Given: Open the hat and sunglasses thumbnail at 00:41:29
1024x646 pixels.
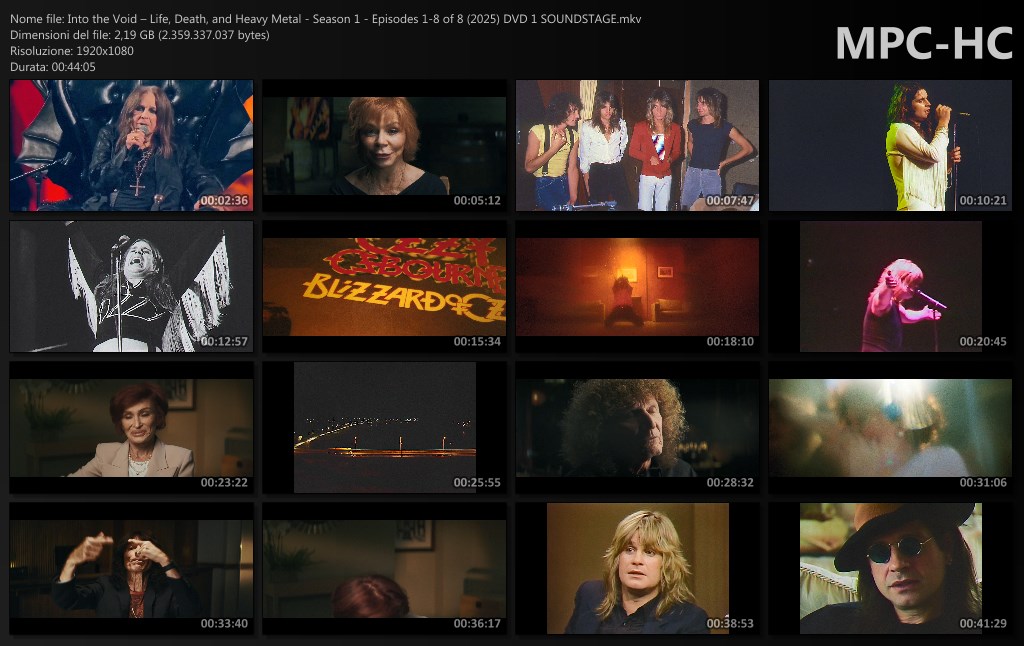Looking at the screenshot, I should click(x=890, y=569).
